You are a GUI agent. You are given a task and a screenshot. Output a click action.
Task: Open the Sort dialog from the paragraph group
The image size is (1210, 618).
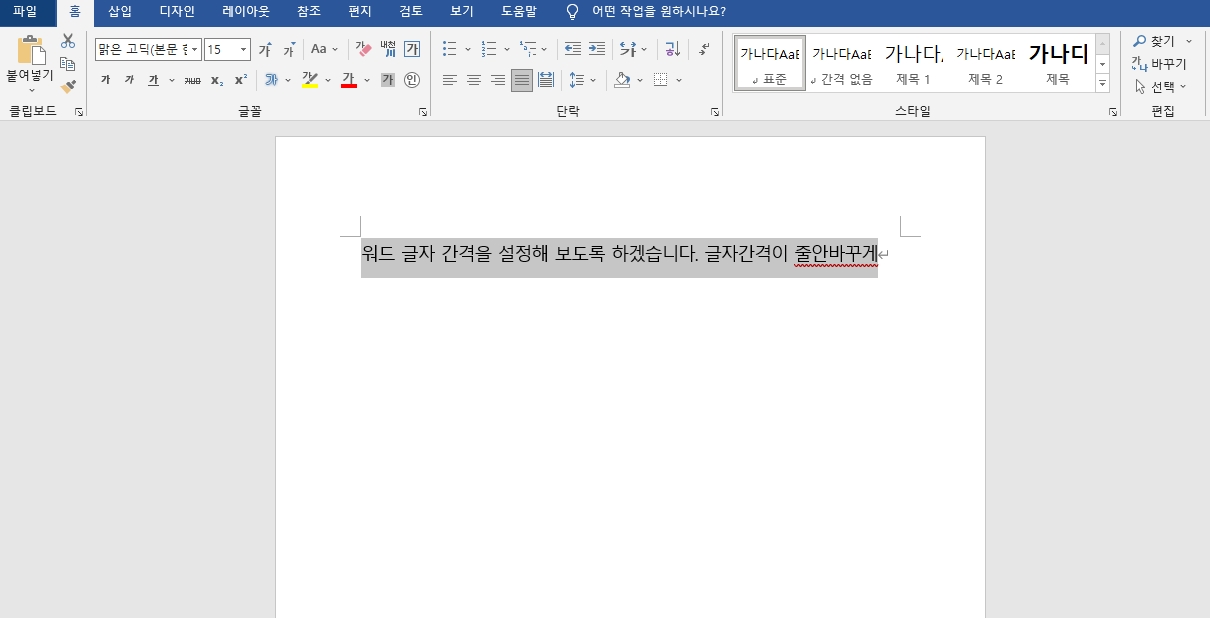pyautogui.click(x=672, y=48)
